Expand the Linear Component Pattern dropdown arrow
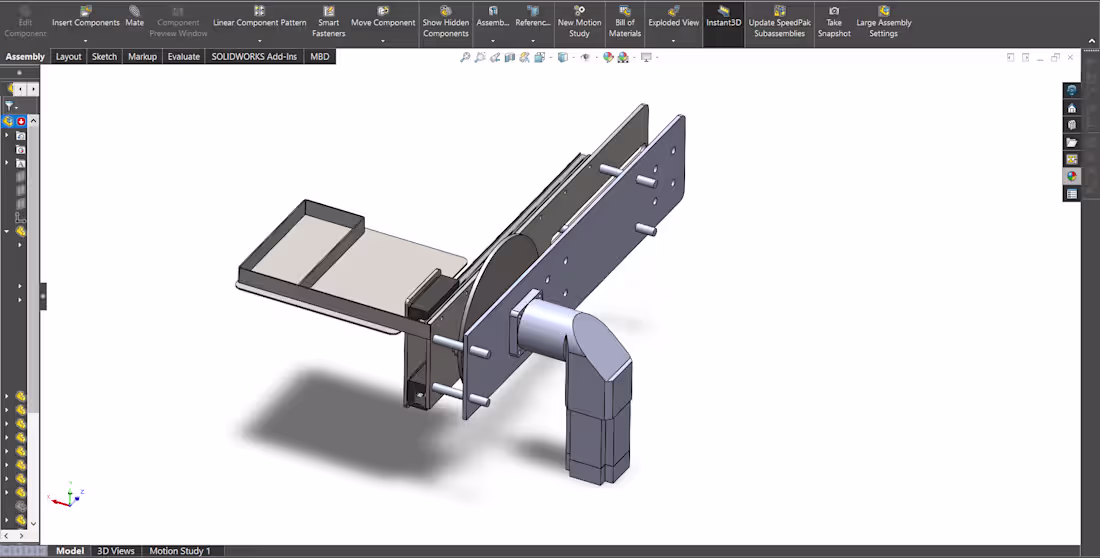The image size is (1100, 558). [260, 41]
